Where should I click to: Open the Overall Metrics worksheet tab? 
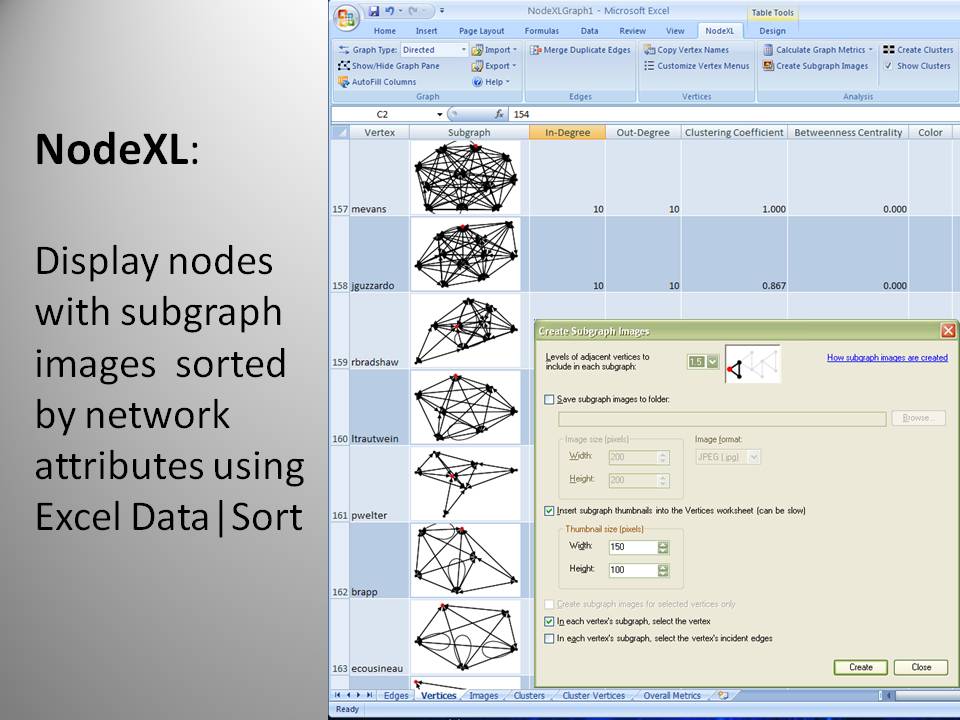point(672,695)
